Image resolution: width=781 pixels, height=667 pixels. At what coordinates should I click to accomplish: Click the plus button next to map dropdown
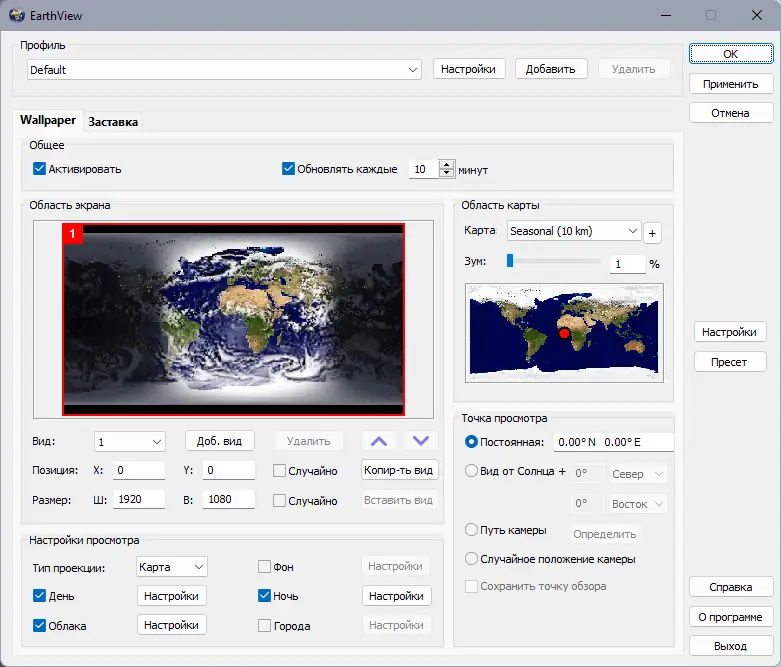653,233
